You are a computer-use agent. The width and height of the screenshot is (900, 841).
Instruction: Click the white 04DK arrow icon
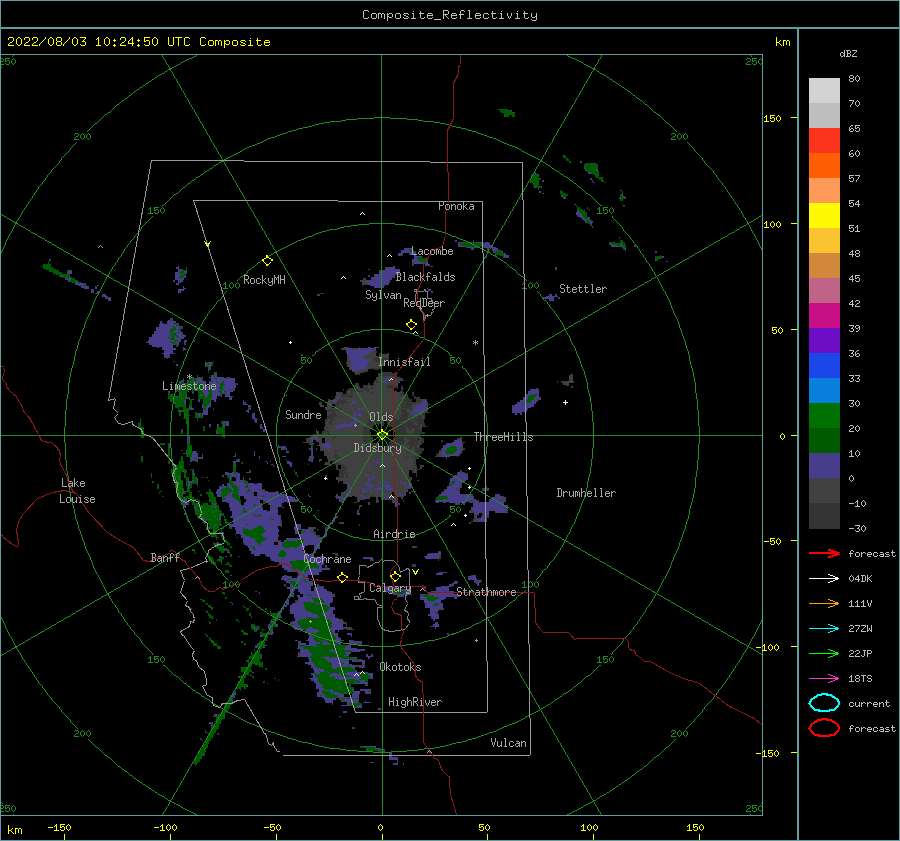coord(824,579)
